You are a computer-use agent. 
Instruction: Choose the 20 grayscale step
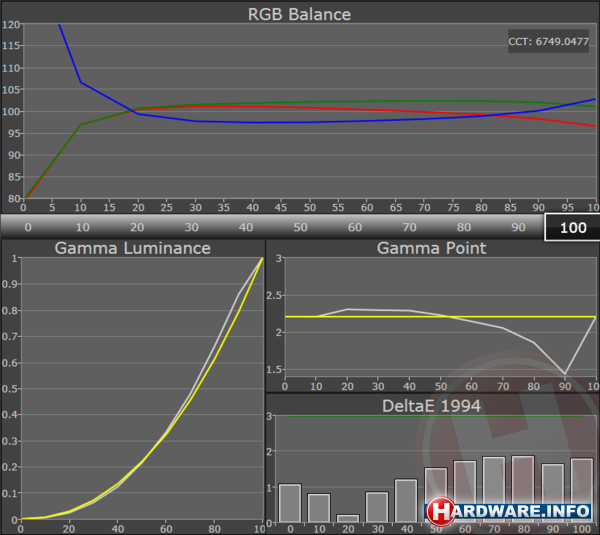(136, 227)
